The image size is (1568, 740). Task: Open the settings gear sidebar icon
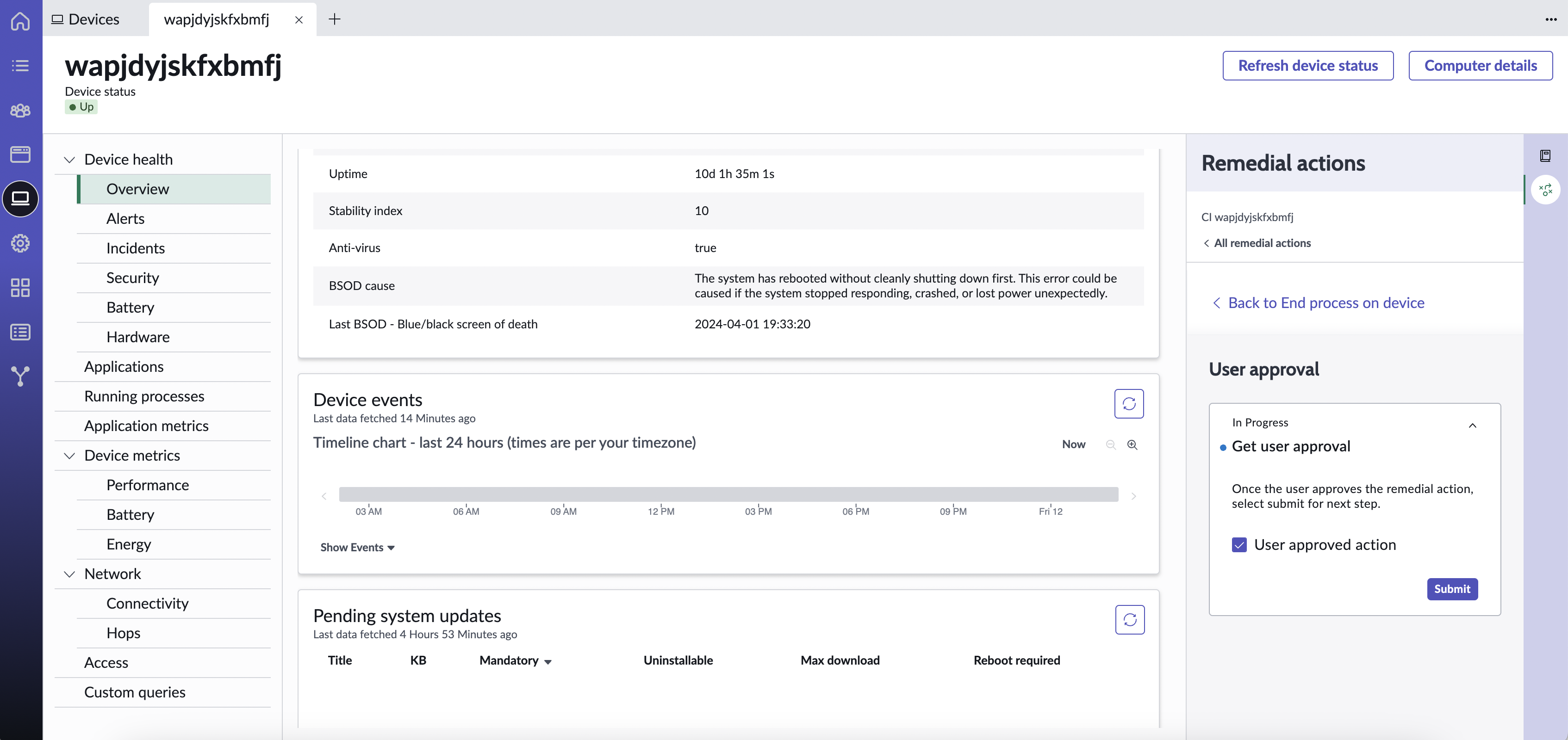(20, 243)
